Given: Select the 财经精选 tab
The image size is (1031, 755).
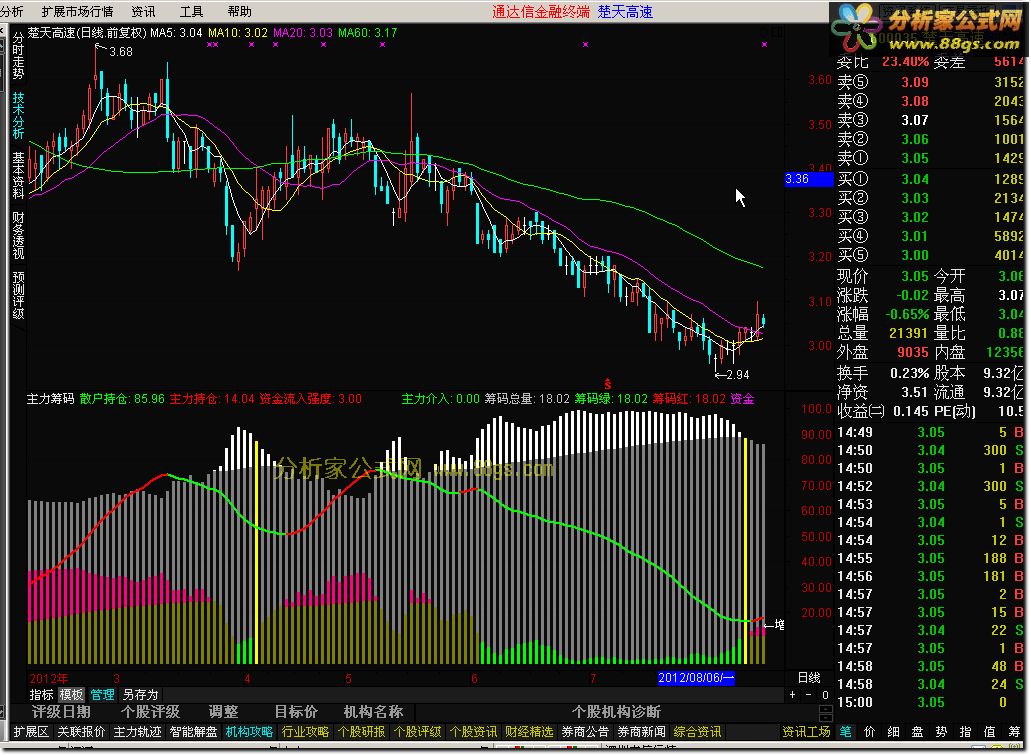Looking at the screenshot, I should pyautogui.click(x=529, y=731).
